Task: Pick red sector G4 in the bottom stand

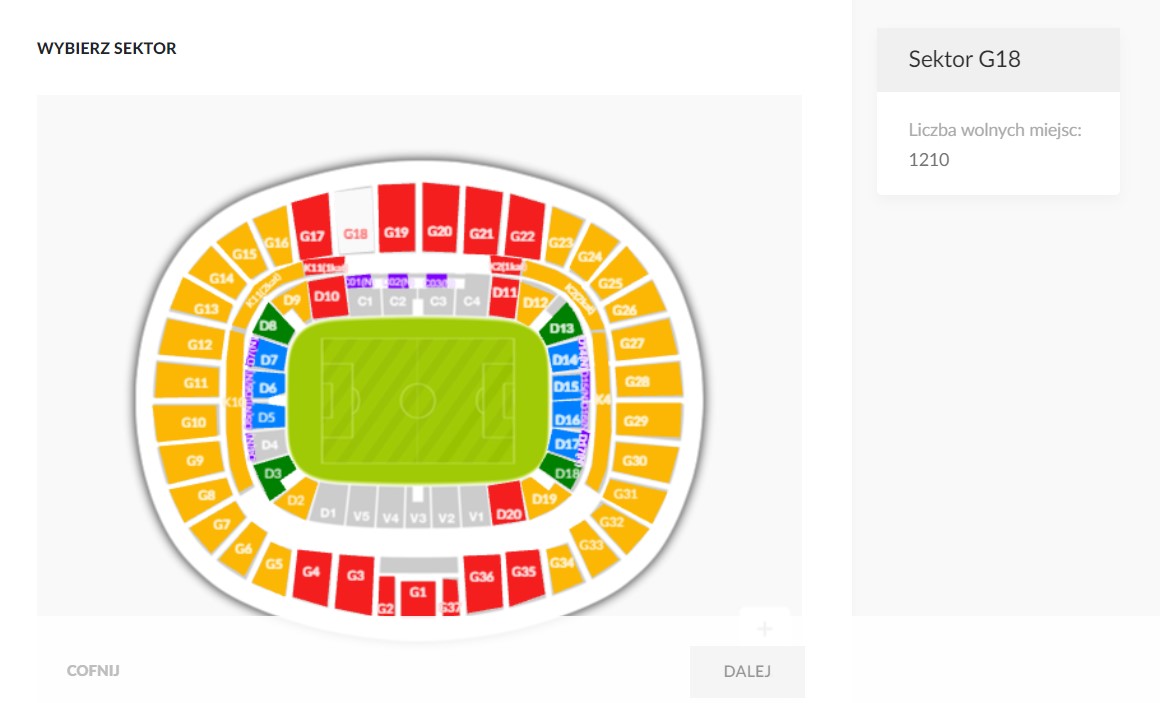Action: [x=312, y=576]
